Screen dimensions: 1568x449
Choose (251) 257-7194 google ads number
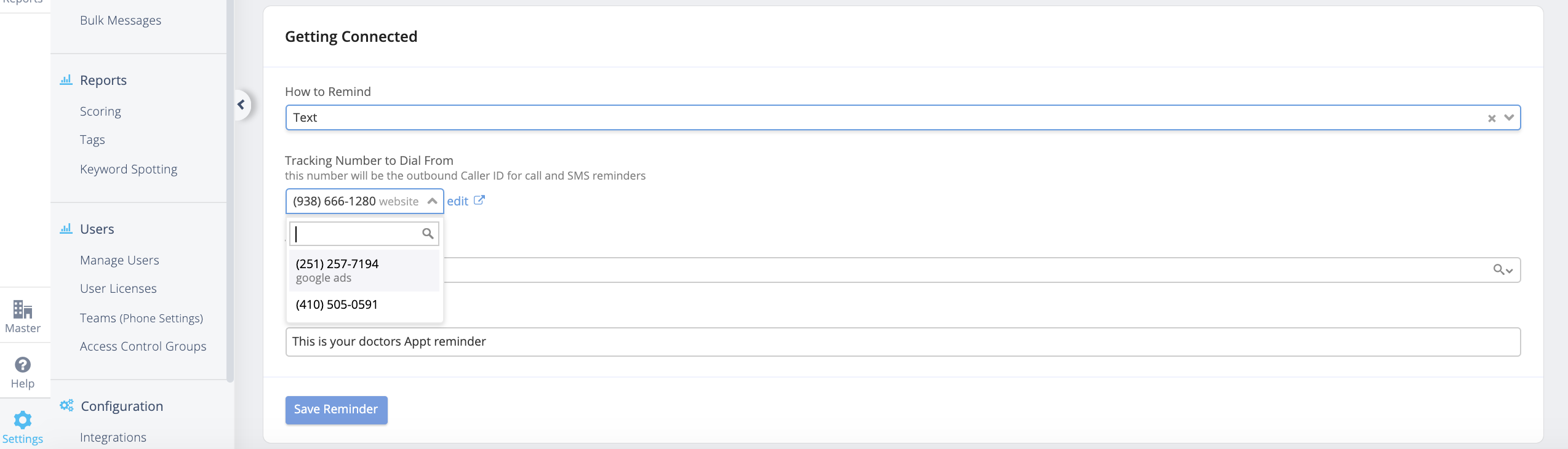[x=364, y=271]
